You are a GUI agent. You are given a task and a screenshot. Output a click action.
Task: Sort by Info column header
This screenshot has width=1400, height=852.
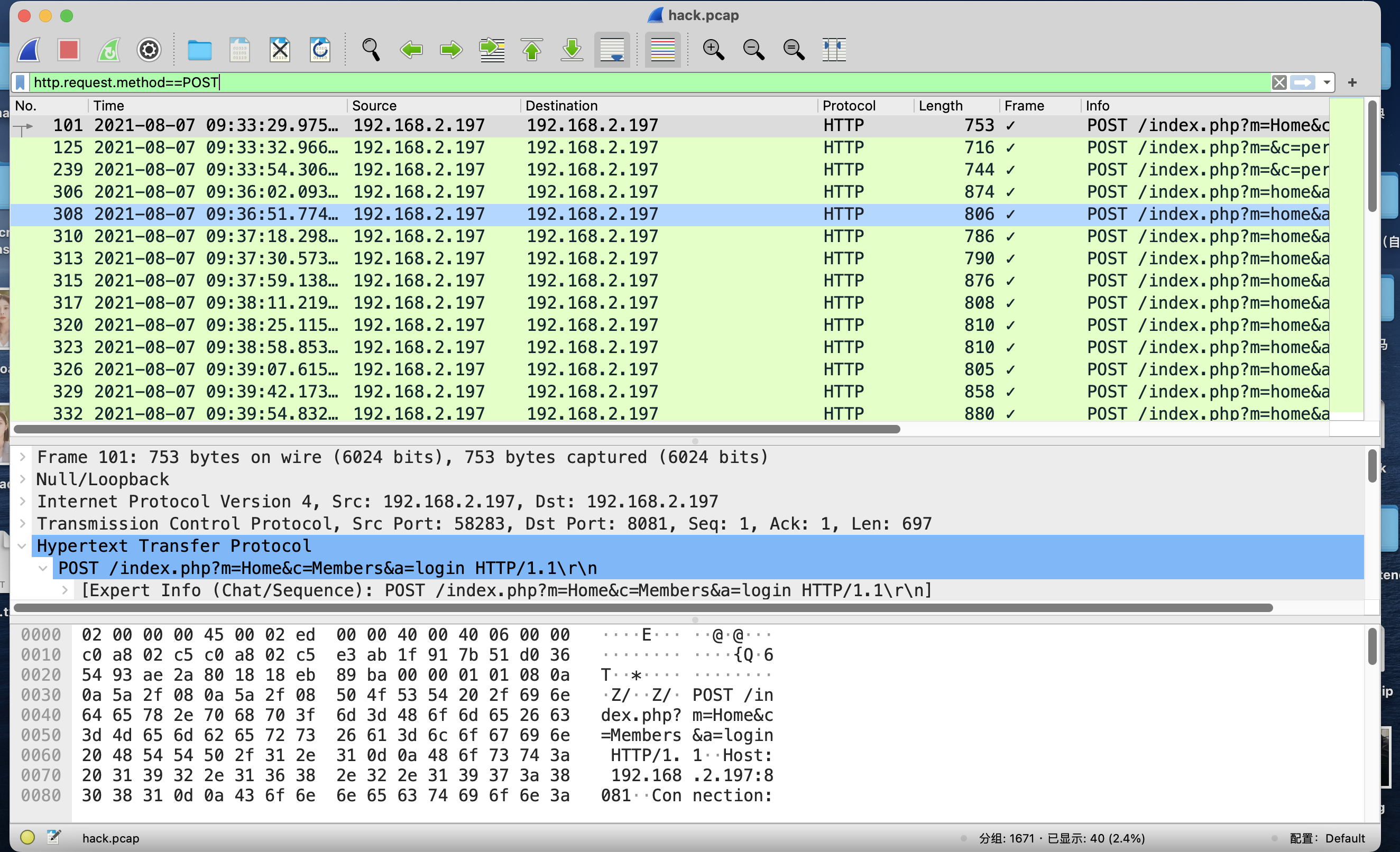pyautogui.click(x=1204, y=106)
